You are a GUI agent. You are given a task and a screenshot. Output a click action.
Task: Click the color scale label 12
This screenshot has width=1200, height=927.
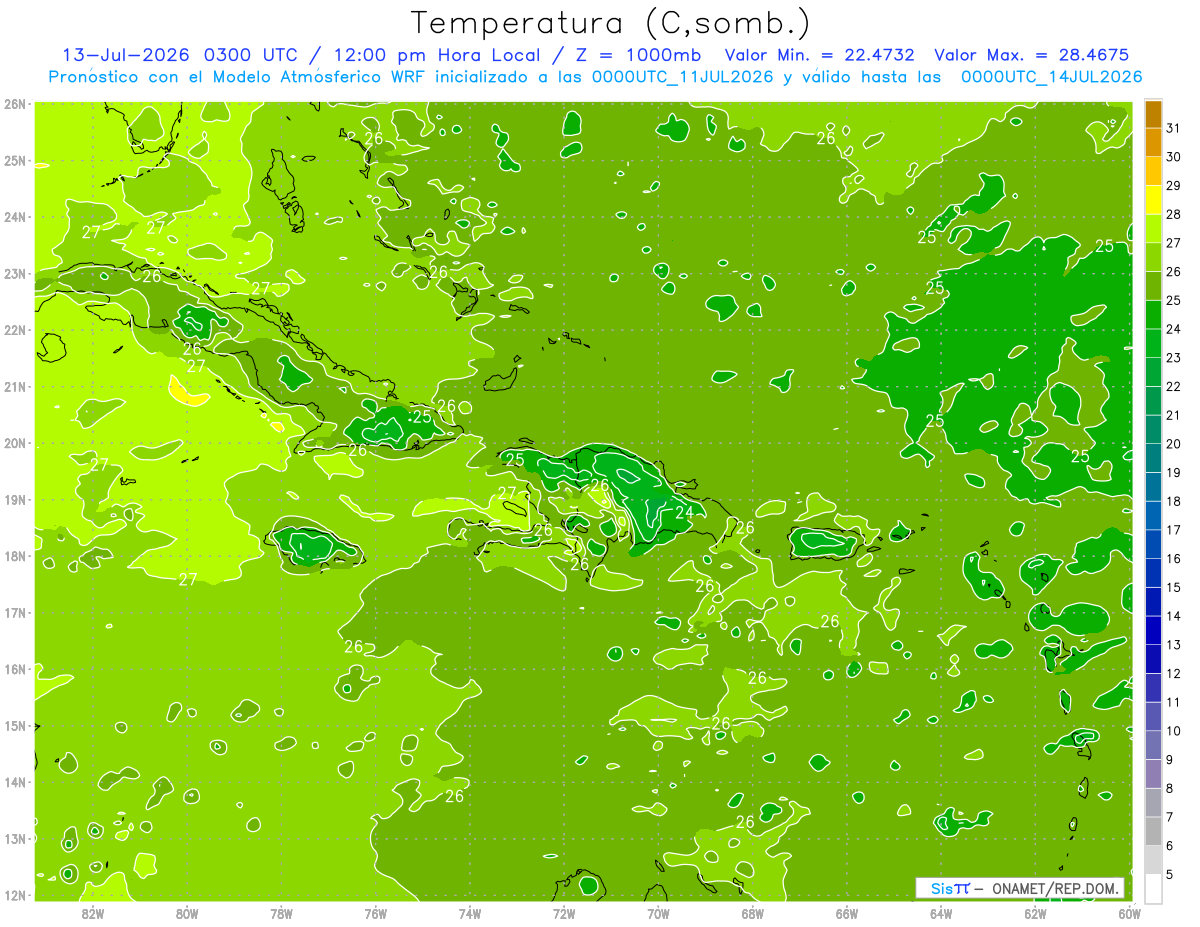pyautogui.click(x=1174, y=673)
